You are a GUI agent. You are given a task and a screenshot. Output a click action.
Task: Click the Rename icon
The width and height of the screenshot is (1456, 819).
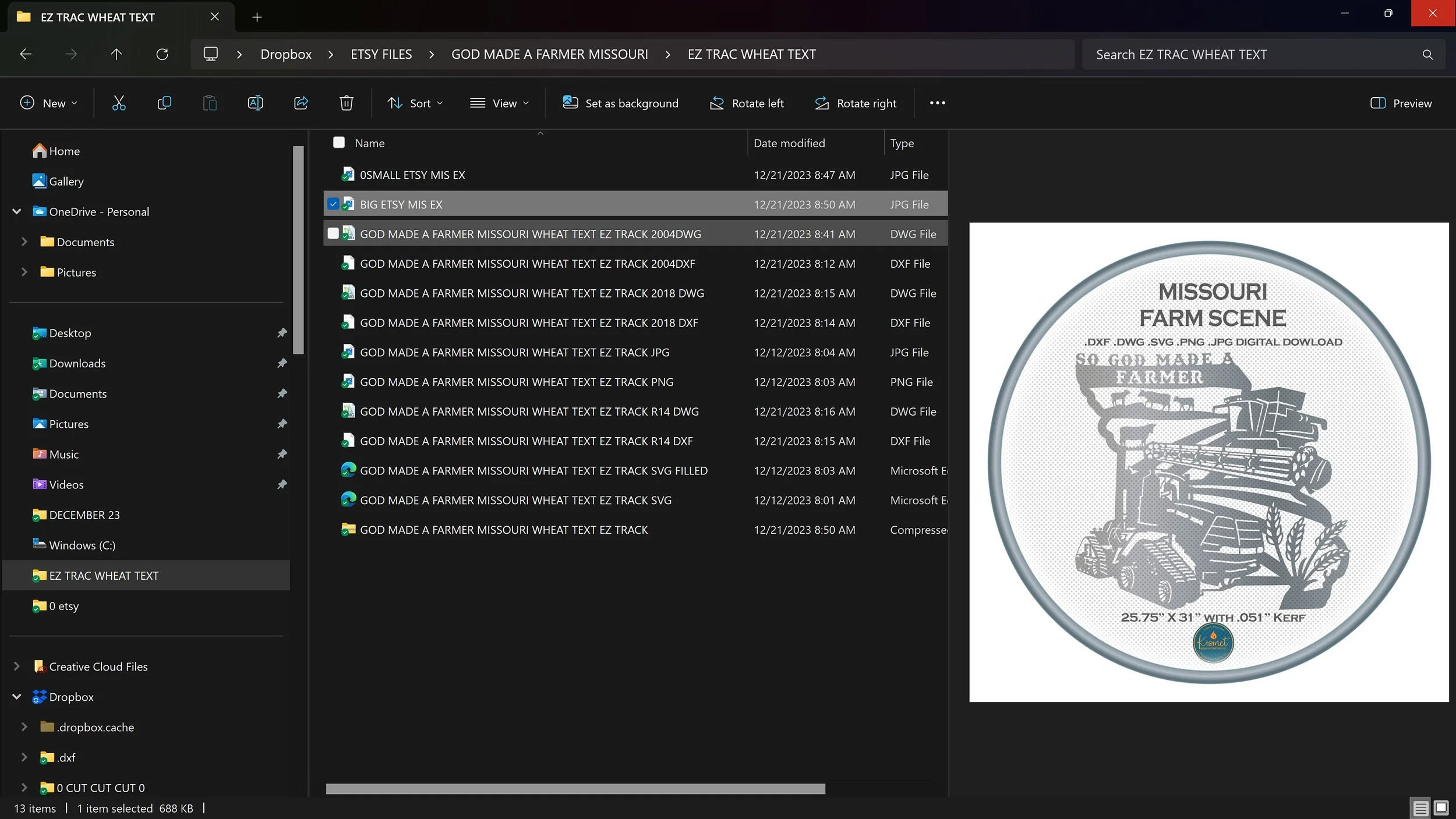click(x=255, y=103)
